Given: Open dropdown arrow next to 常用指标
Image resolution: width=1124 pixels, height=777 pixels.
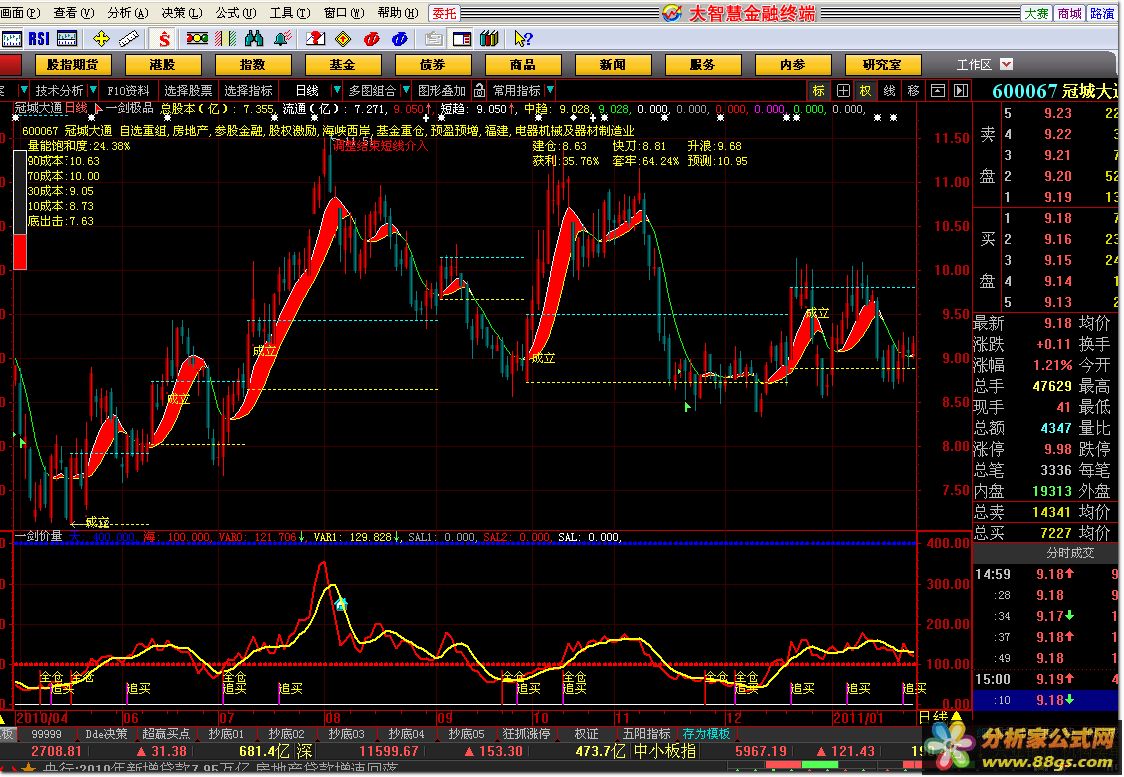Looking at the screenshot, I should [550, 90].
